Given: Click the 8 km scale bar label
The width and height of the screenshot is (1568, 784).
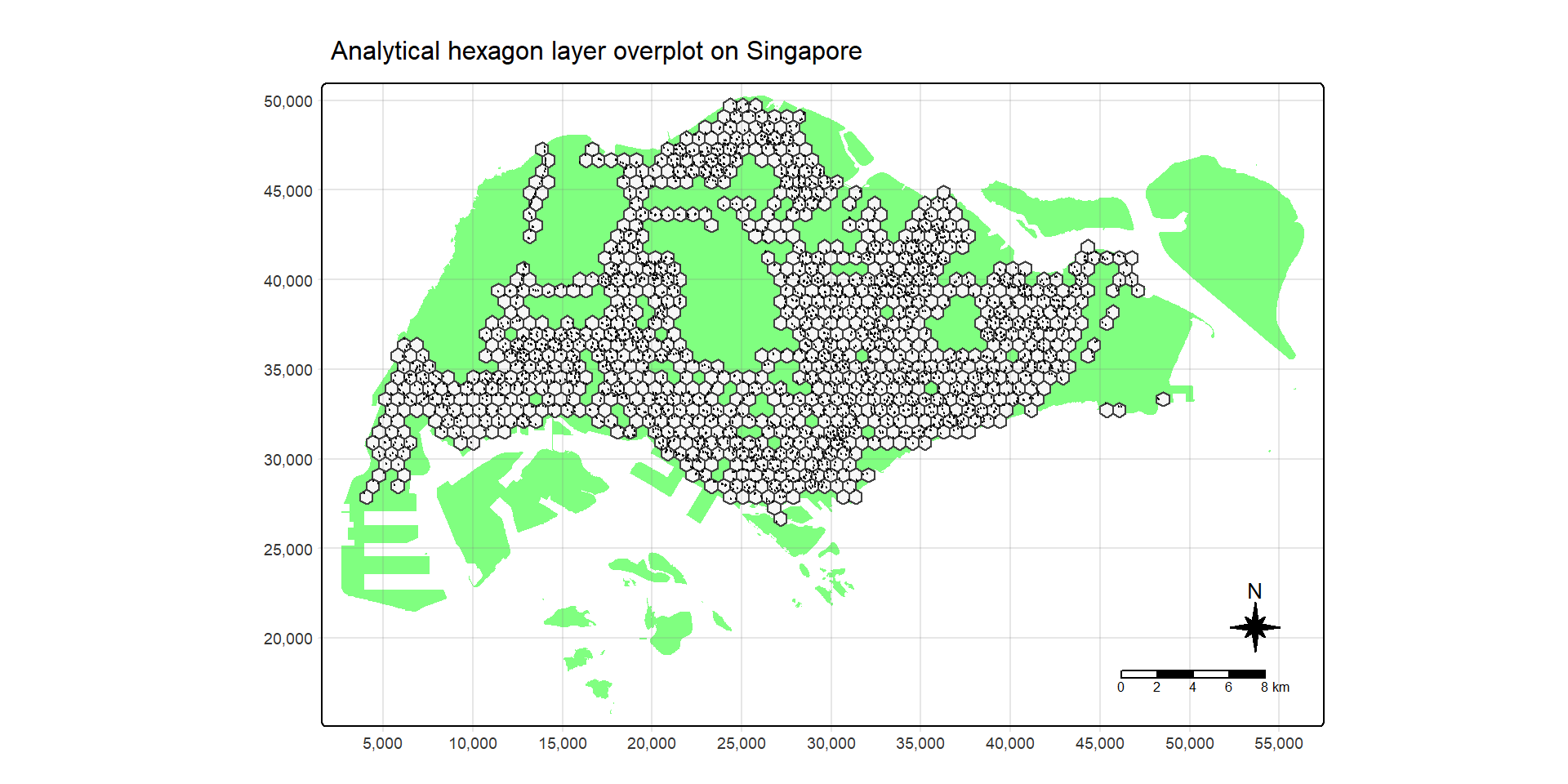Looking at the screenshot, I should [x=1274, y=688].
